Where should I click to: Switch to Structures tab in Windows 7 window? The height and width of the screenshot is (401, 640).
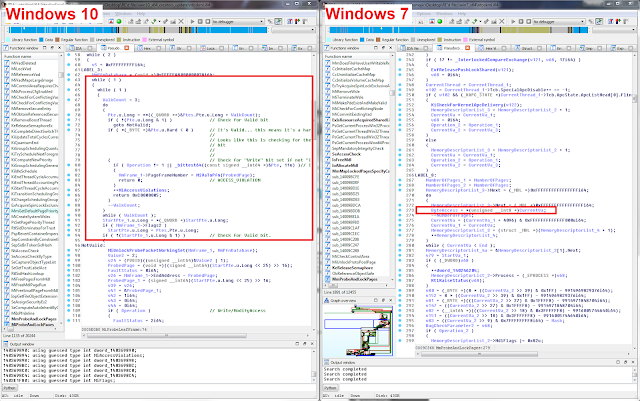pos(529,48)
